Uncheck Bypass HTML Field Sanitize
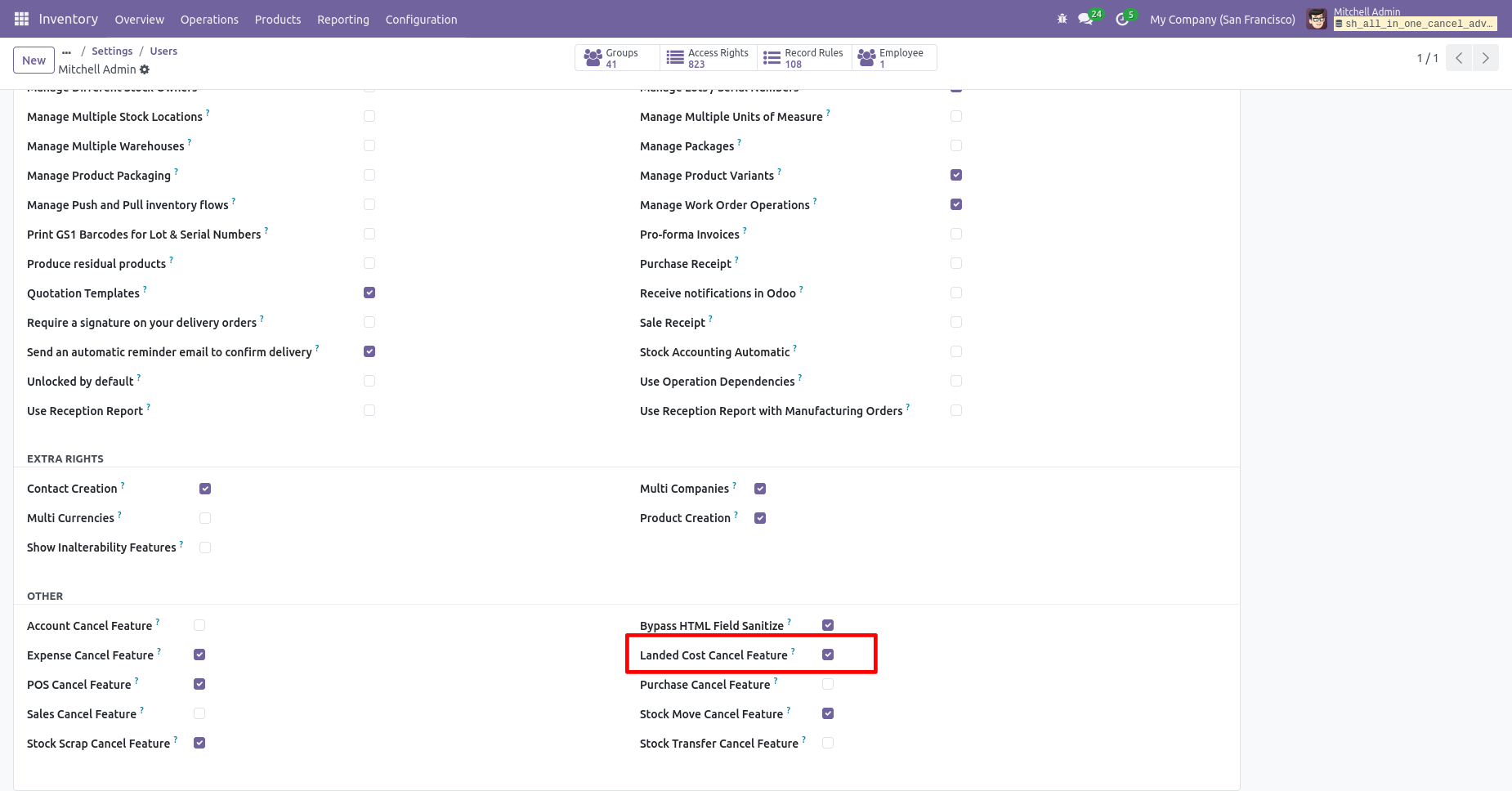This screenshot has width=1512, height=791. 828,625
